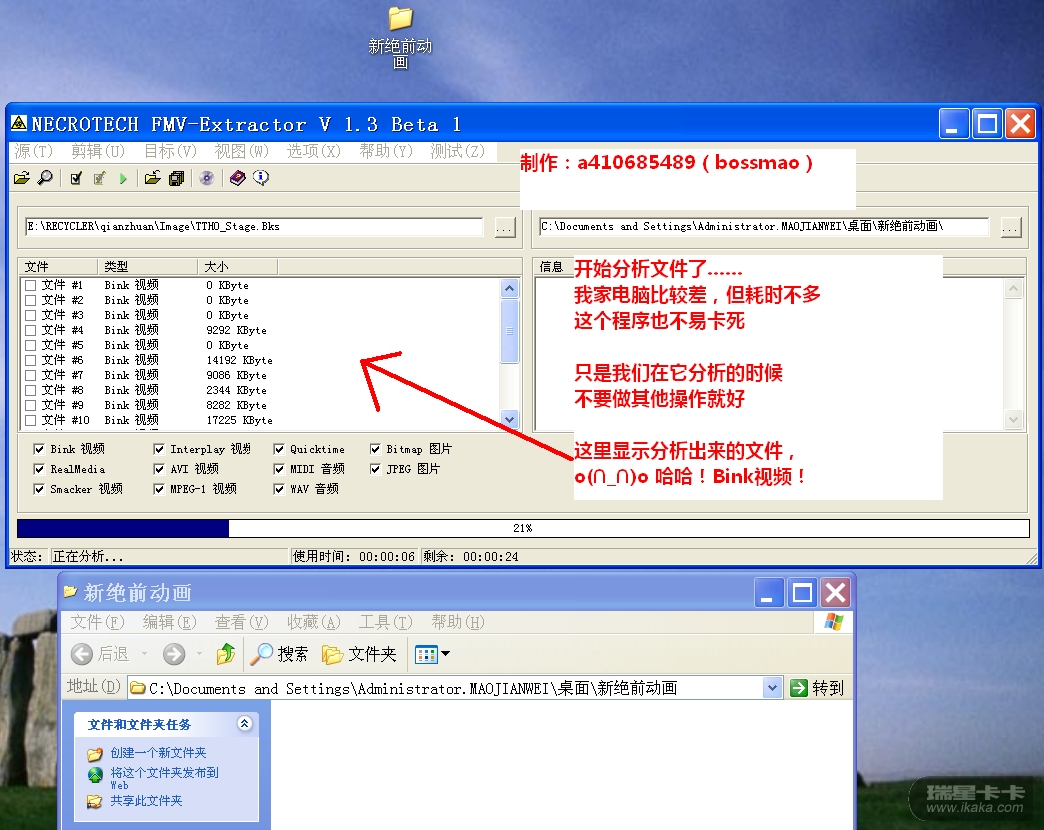Viewport: 1044px width, 830px height.
Task: Click the CD disc toolbar icon
Action: point(207,178)
